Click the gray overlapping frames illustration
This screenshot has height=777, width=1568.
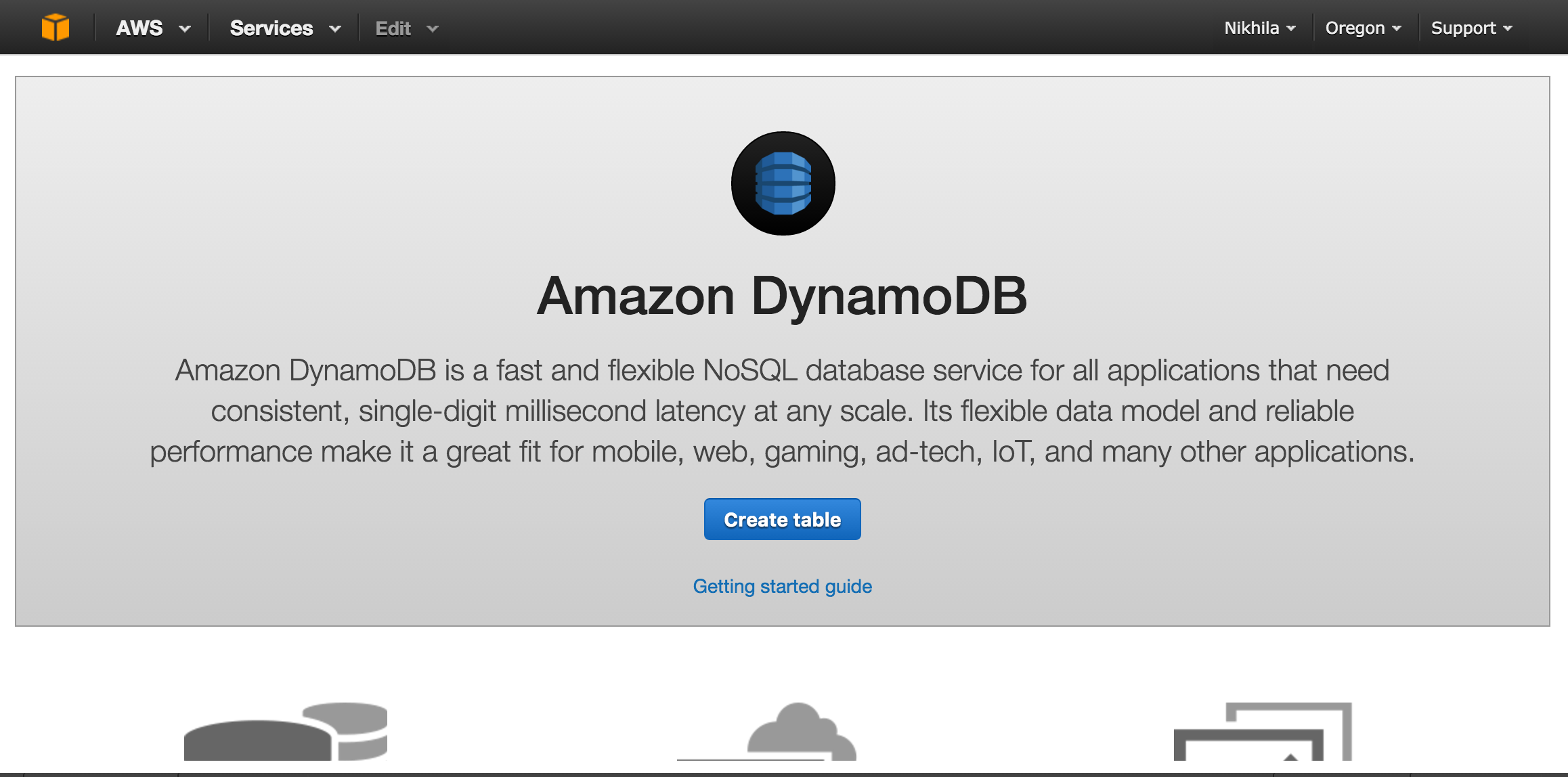click(1263, 732)
